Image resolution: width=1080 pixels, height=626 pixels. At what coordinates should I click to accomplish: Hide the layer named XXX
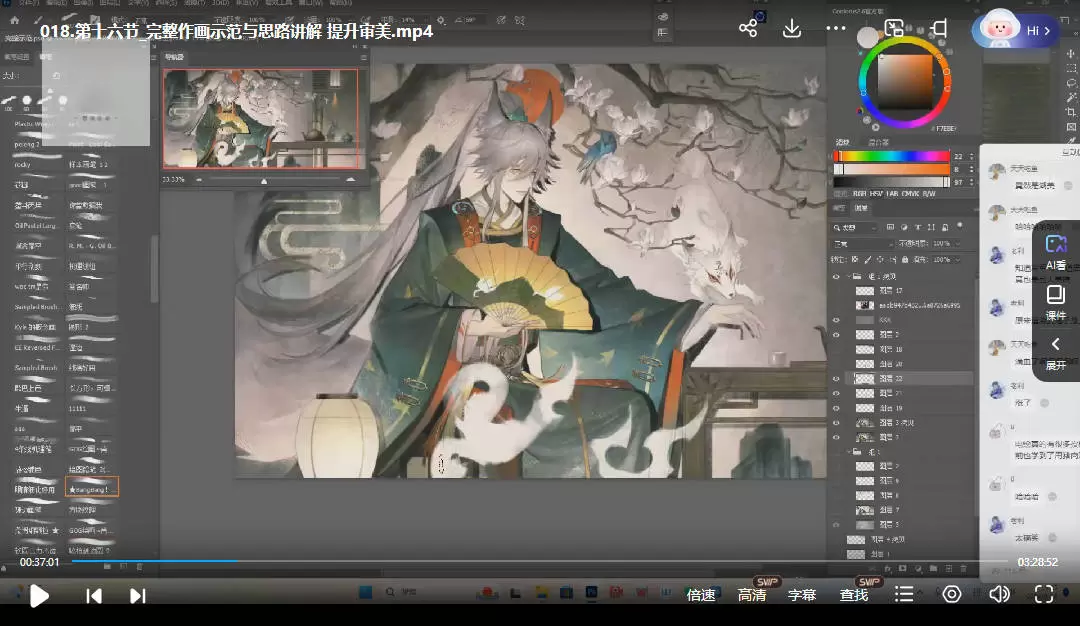836,320
